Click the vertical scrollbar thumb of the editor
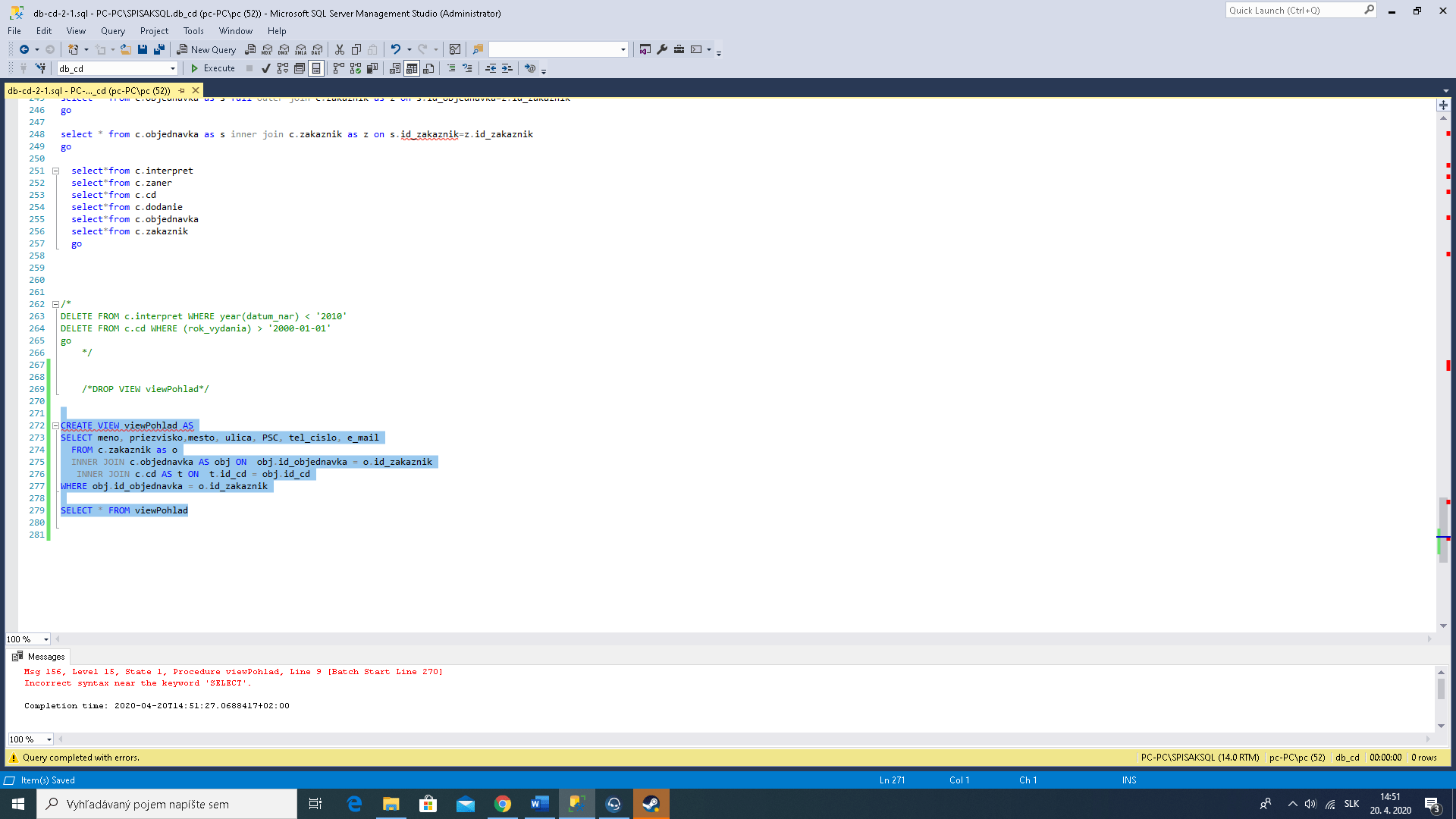Viewport: 1456px width, 819px height. [1443, 523]
